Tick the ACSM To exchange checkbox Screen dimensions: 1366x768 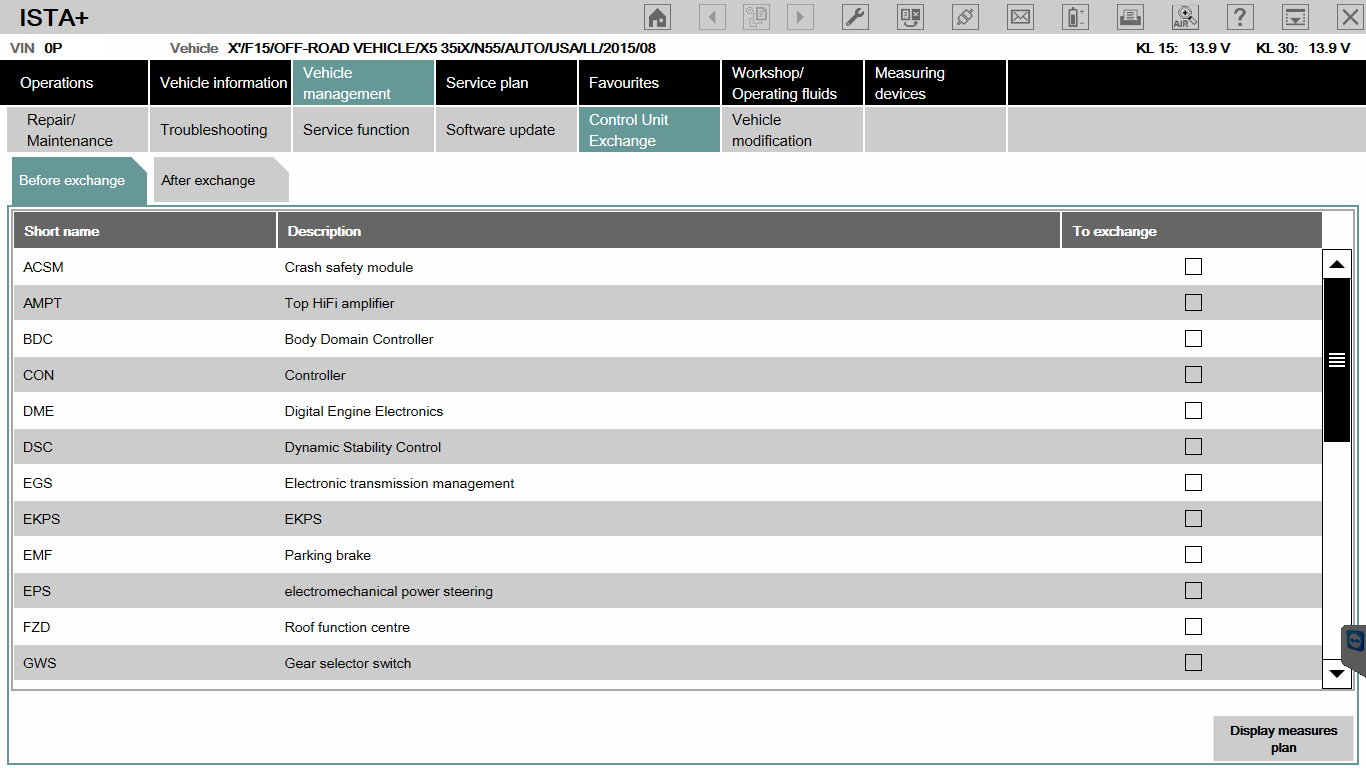pos(1193,267)
